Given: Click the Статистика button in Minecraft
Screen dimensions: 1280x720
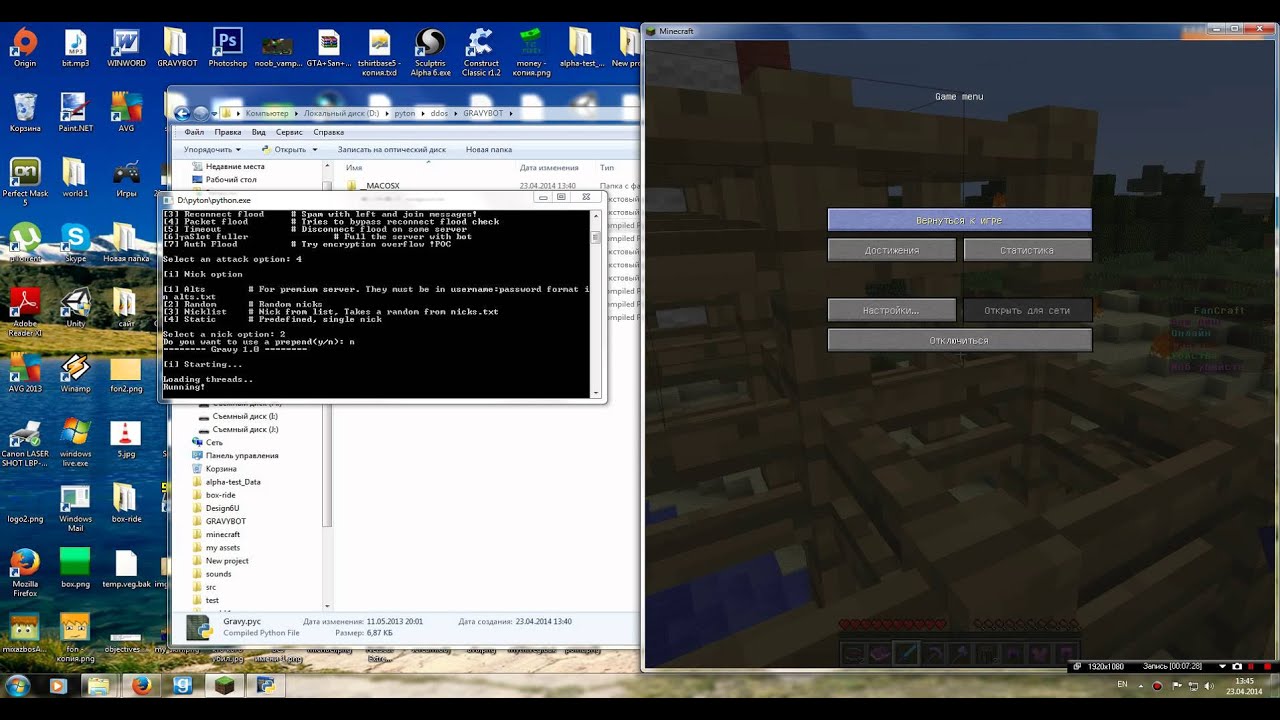Looking at the screenshot, I should (x=1027, y=250).
